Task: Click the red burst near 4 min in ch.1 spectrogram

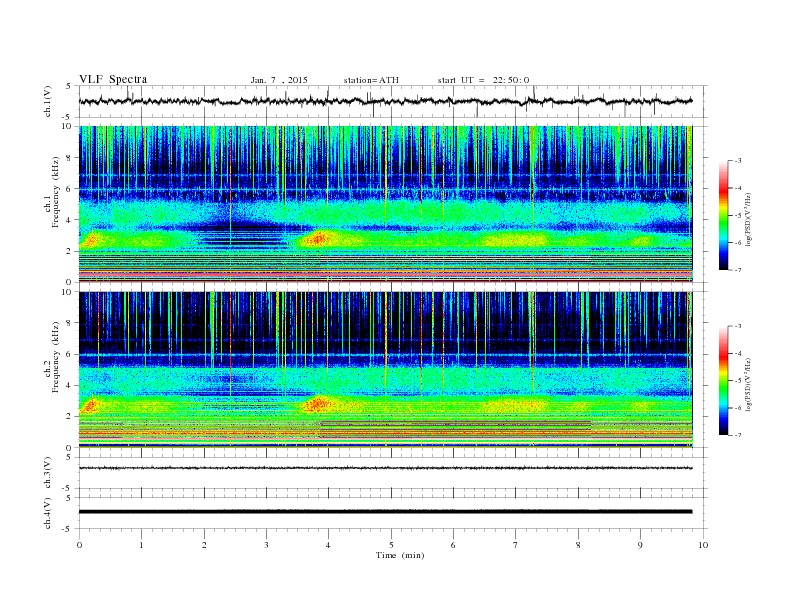Action: pos(318,238)
